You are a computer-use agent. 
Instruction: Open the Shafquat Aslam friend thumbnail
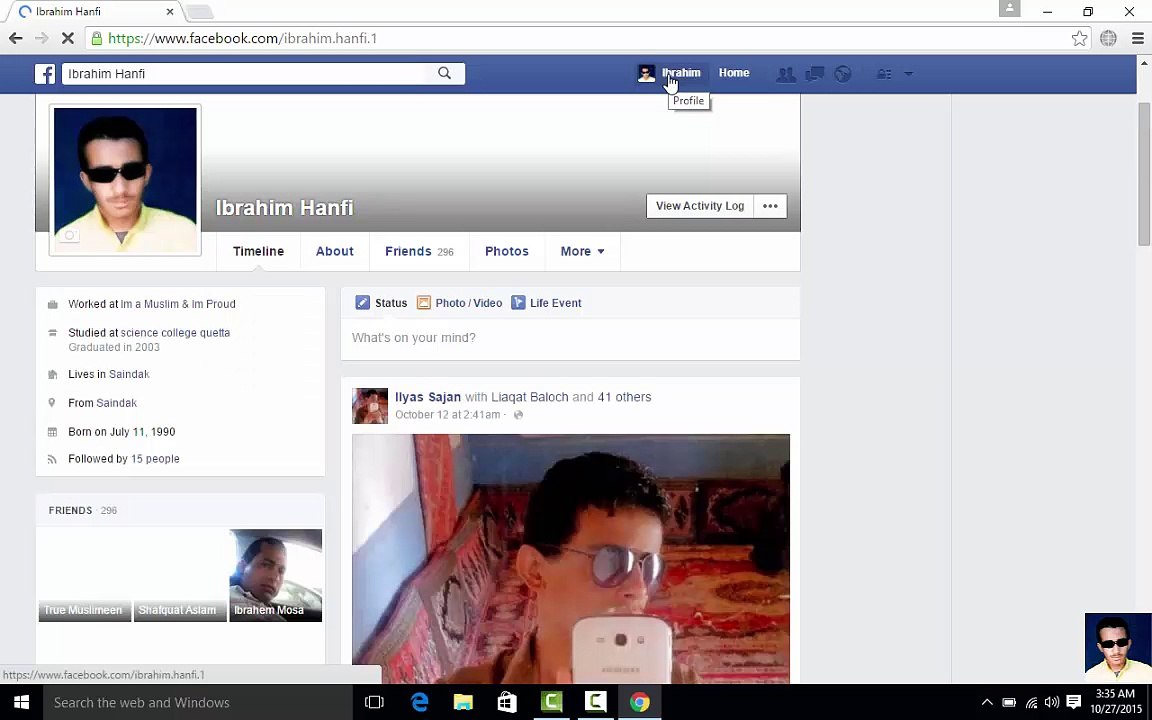point(180,575)
